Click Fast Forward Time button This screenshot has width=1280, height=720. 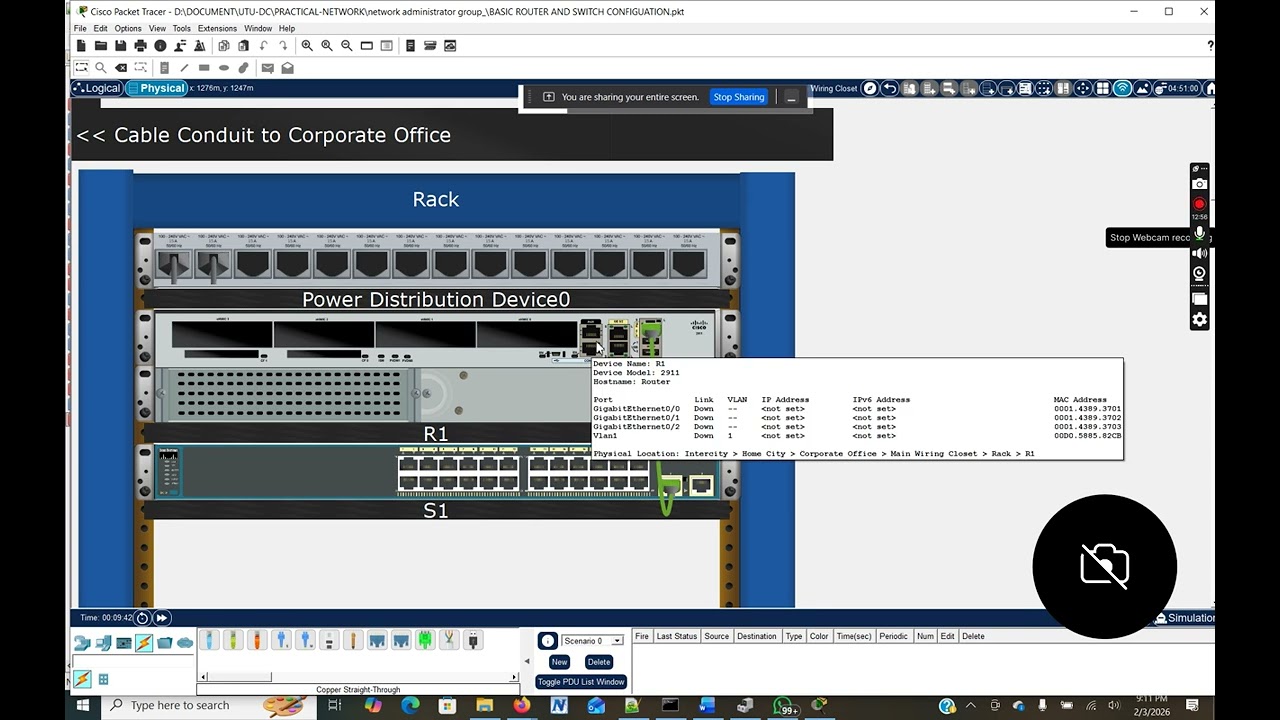(x=161, y=618)
